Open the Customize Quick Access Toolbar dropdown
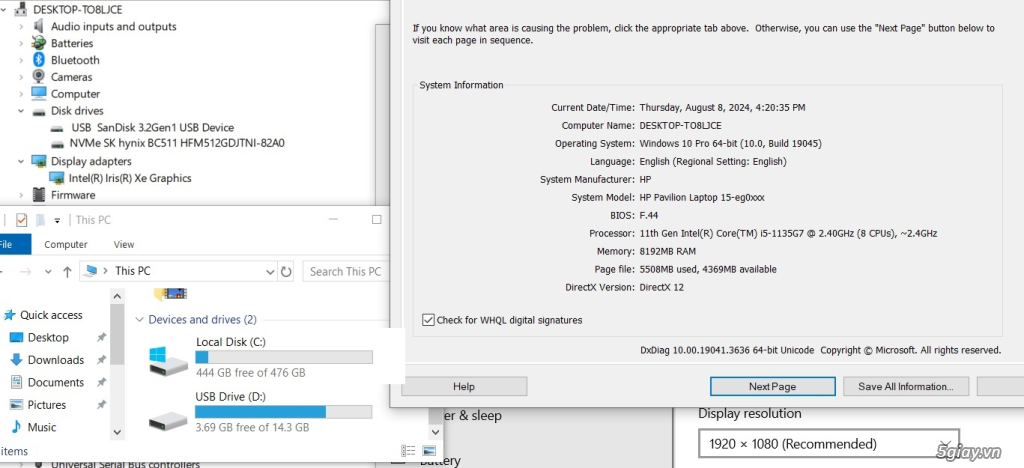This screenshot has width=1024, height=468. pyautogui.click(x=57, y=221)
